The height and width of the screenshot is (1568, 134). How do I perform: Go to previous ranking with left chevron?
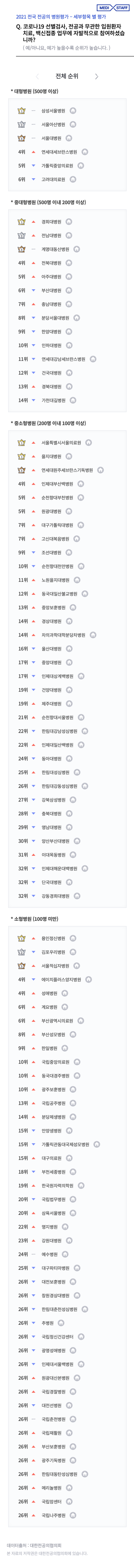tap(37, 77)
